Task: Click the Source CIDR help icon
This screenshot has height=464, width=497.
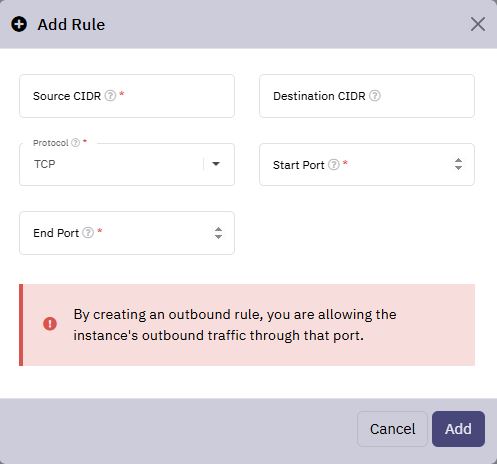Action: (110, 96)
